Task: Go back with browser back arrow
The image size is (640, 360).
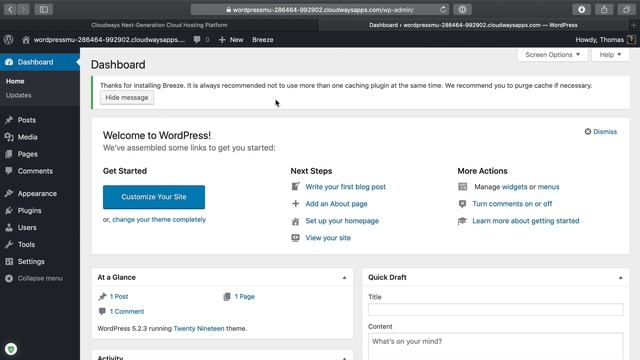Action: point(10,9)
